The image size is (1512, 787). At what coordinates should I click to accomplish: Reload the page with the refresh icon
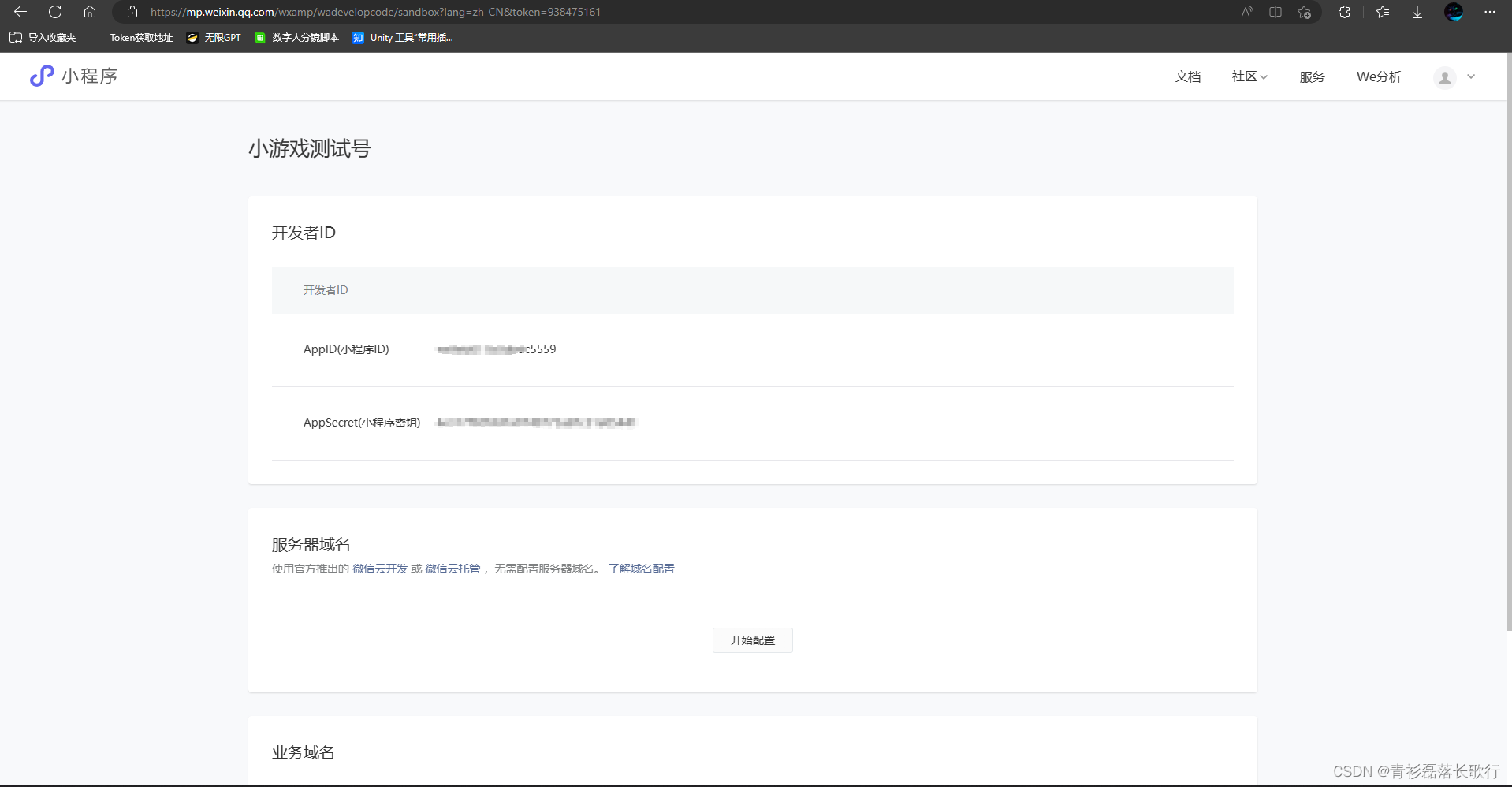55,12
